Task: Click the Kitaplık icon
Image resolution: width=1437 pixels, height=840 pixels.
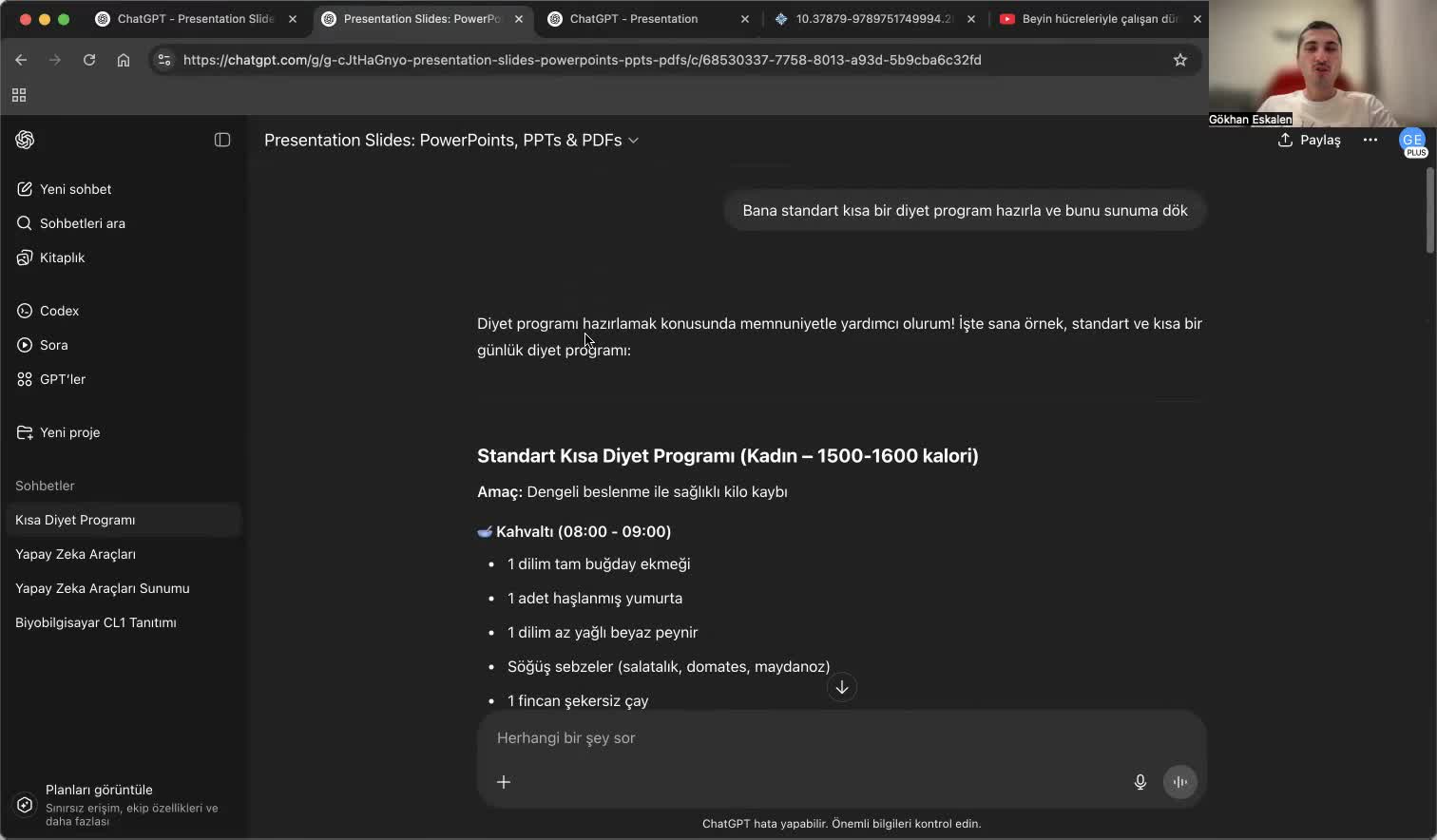Action: pyautogui.click(x=25, y=258)
